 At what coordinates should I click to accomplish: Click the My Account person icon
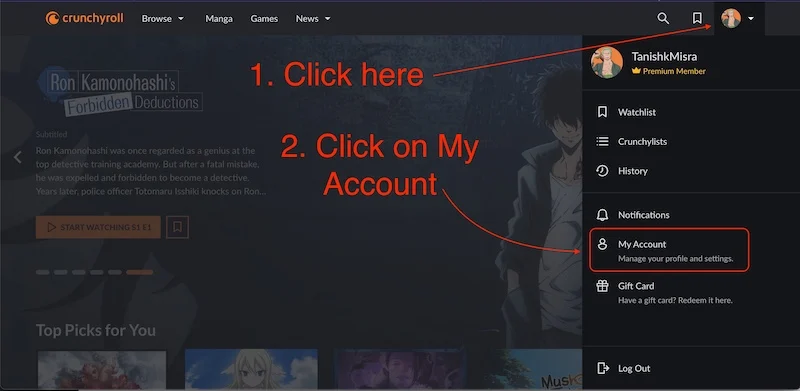602,244
